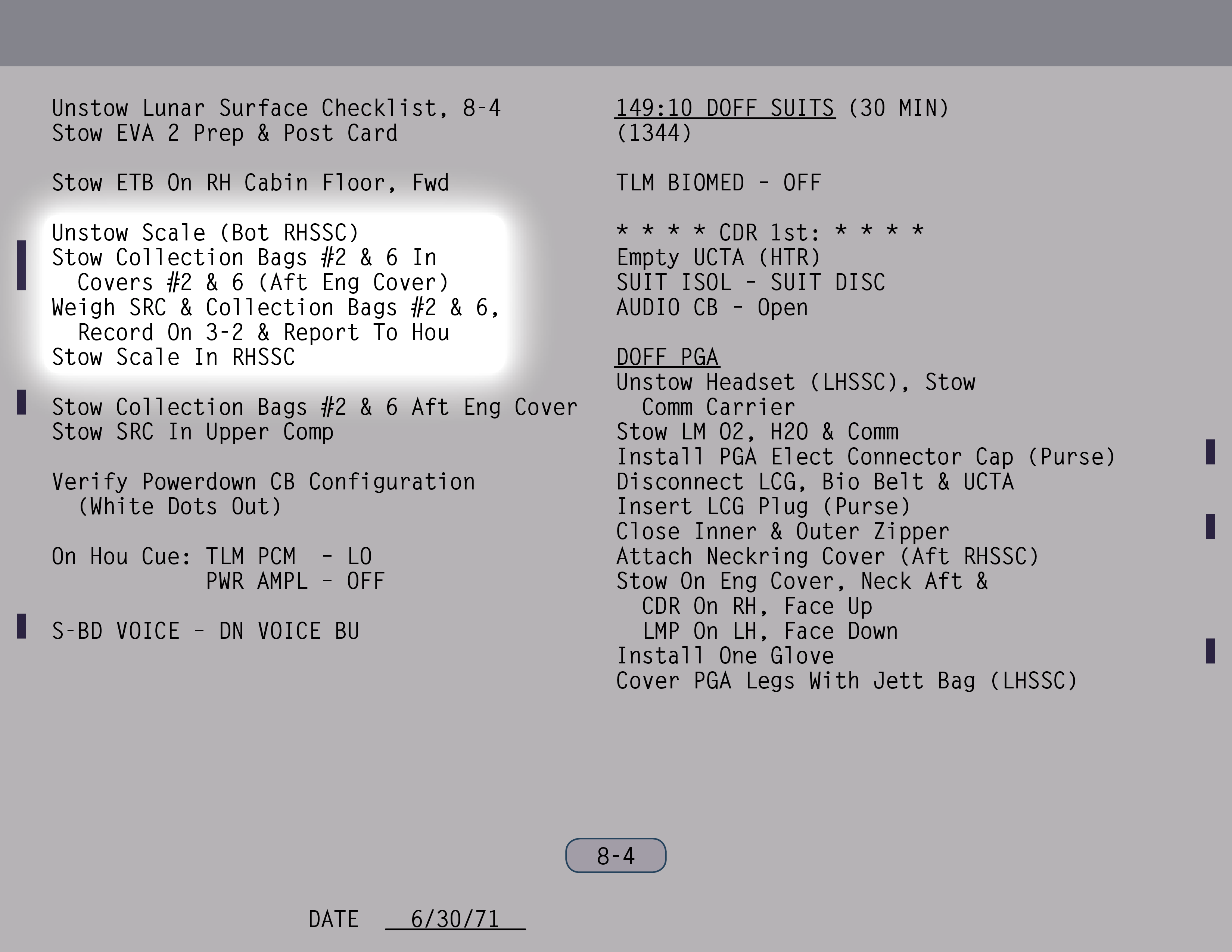Open the 149:10 DOFF SUITS heading

click(x=725, y=108)
